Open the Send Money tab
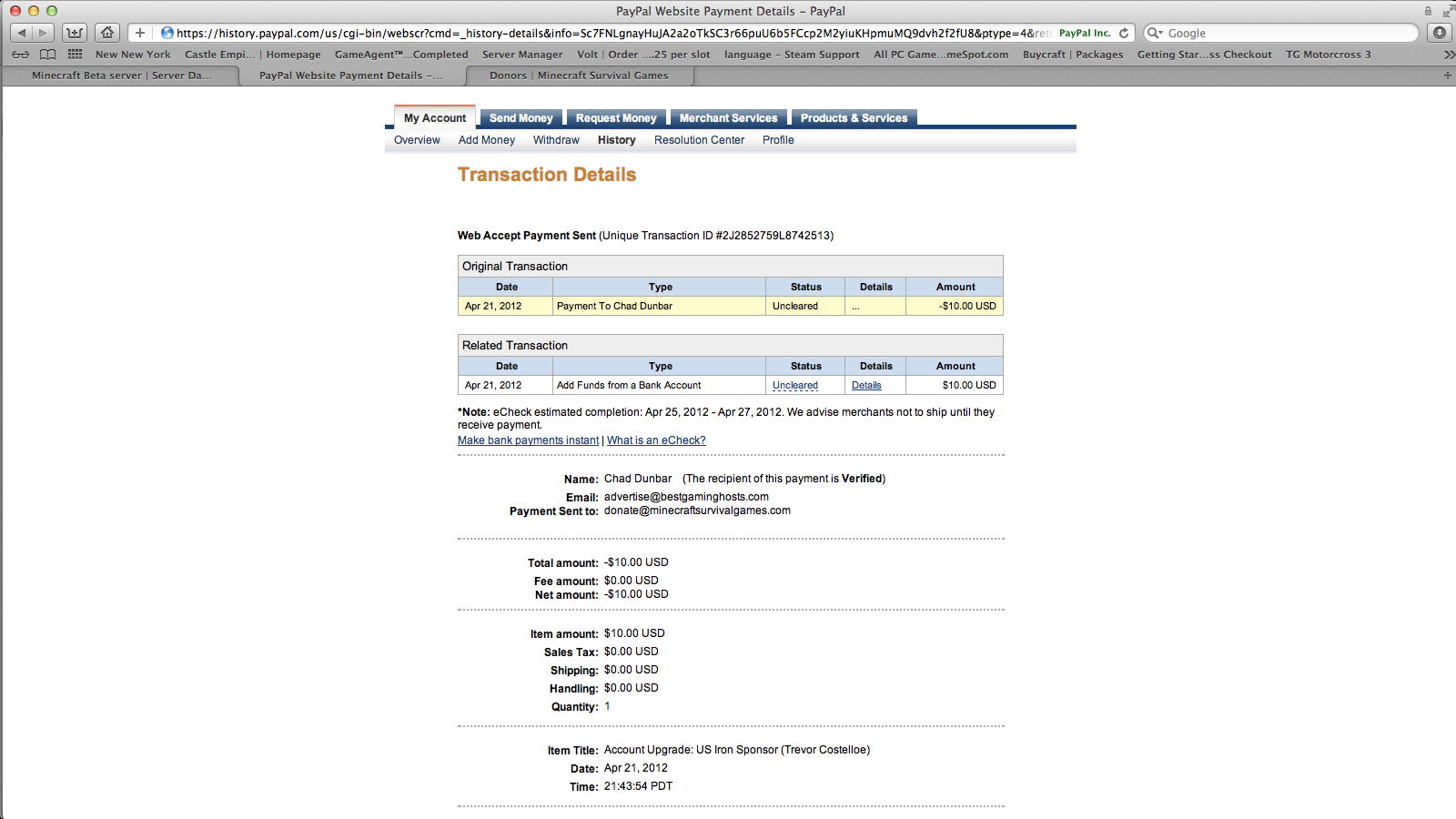 pyautogui.click(x=521, y=118)
